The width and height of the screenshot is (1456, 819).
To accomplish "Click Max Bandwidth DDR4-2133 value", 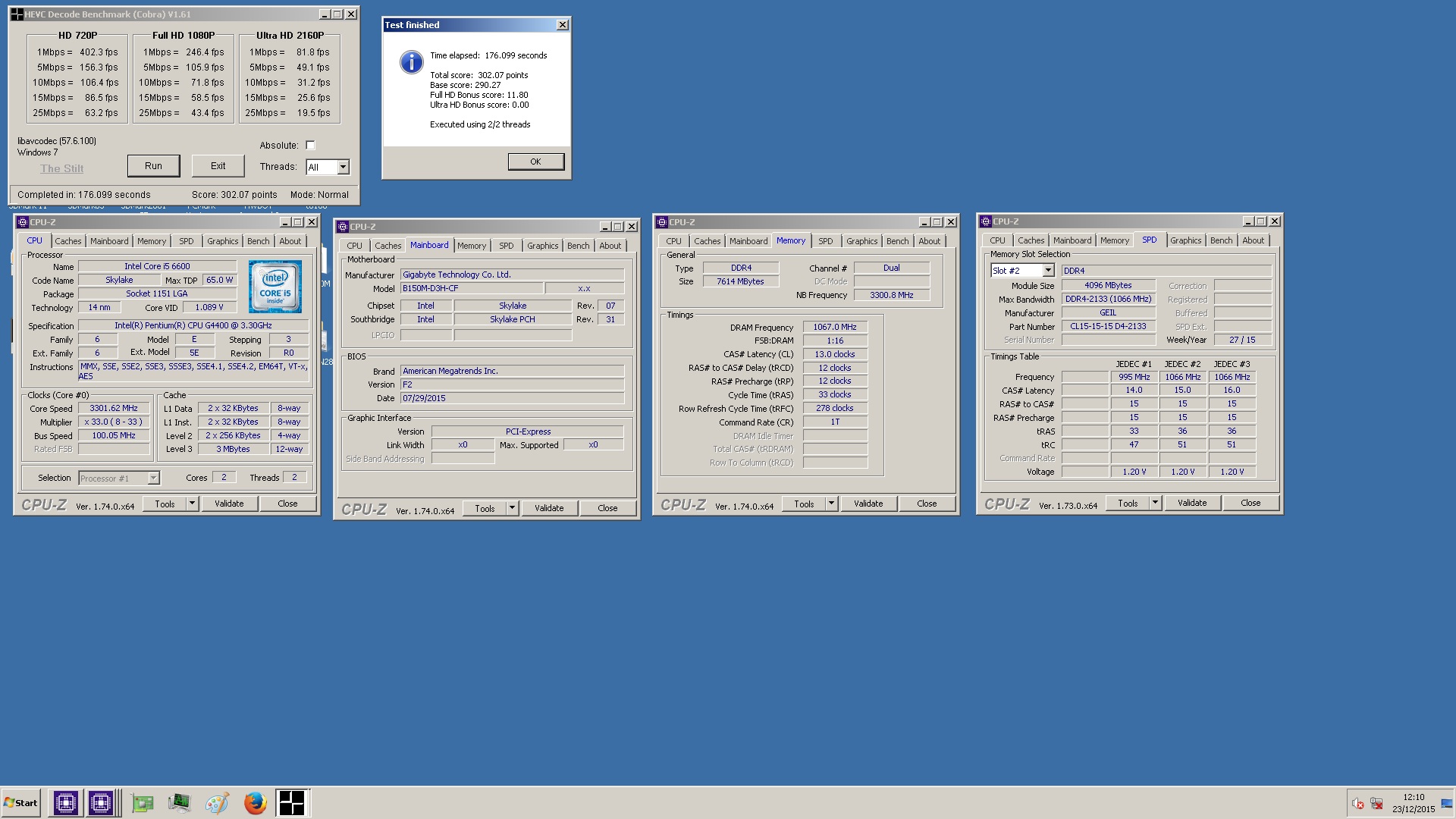I will click(1108, 299).
